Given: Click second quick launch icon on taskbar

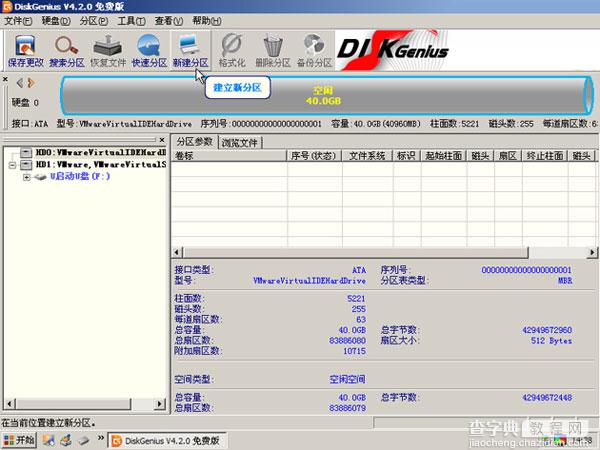Looking at the screenshot, I should pyautogui.click(x=66, y=440).
